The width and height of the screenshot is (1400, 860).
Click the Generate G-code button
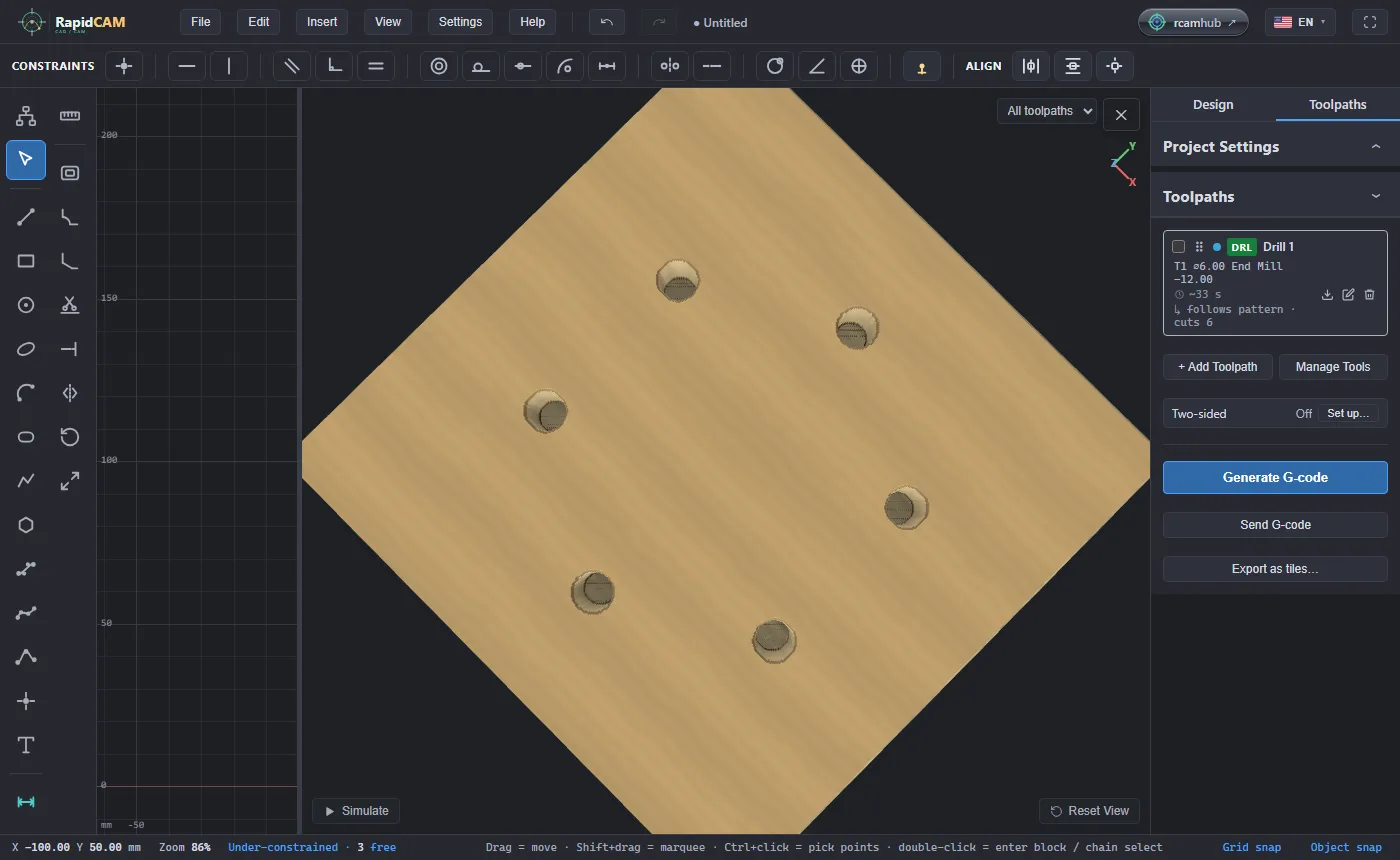[1275, 477]
